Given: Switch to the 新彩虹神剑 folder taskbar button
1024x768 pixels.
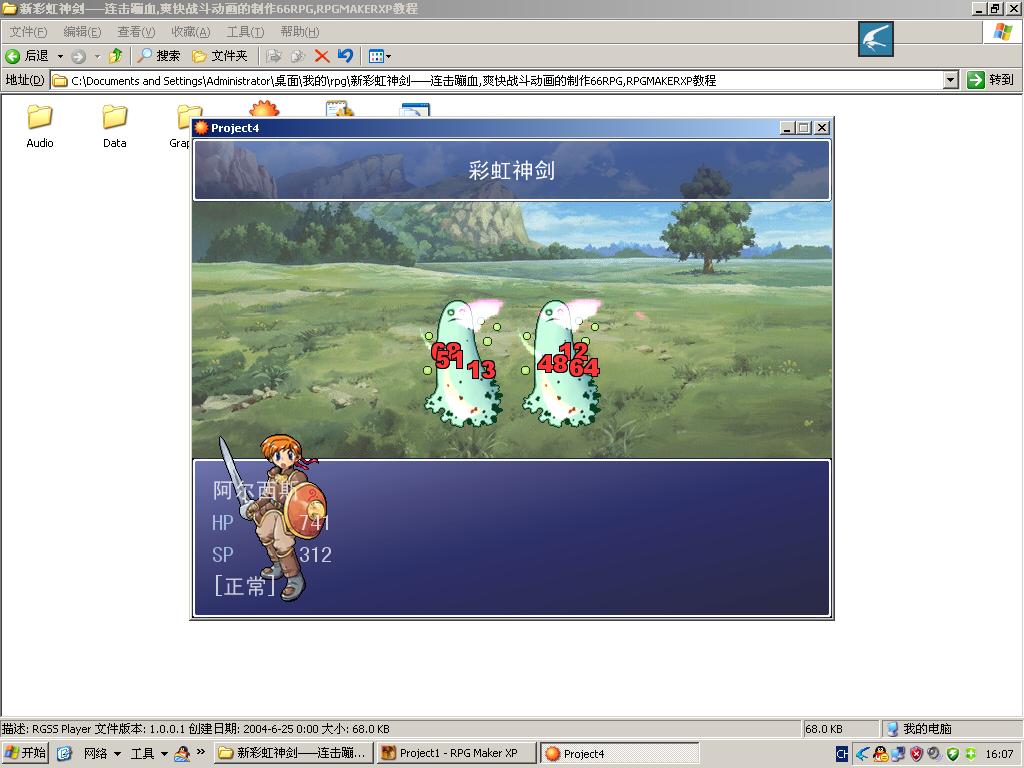Looking at the screenshot, I should 294,754.
